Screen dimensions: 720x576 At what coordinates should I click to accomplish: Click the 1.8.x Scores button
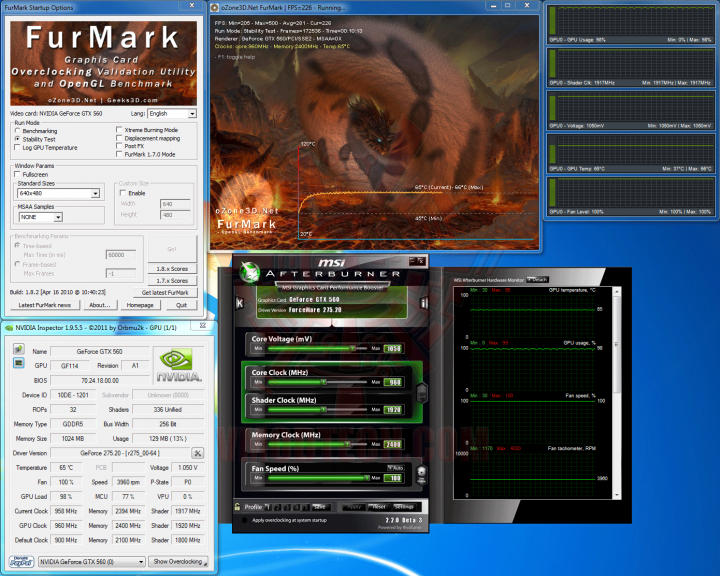point(172,269)
